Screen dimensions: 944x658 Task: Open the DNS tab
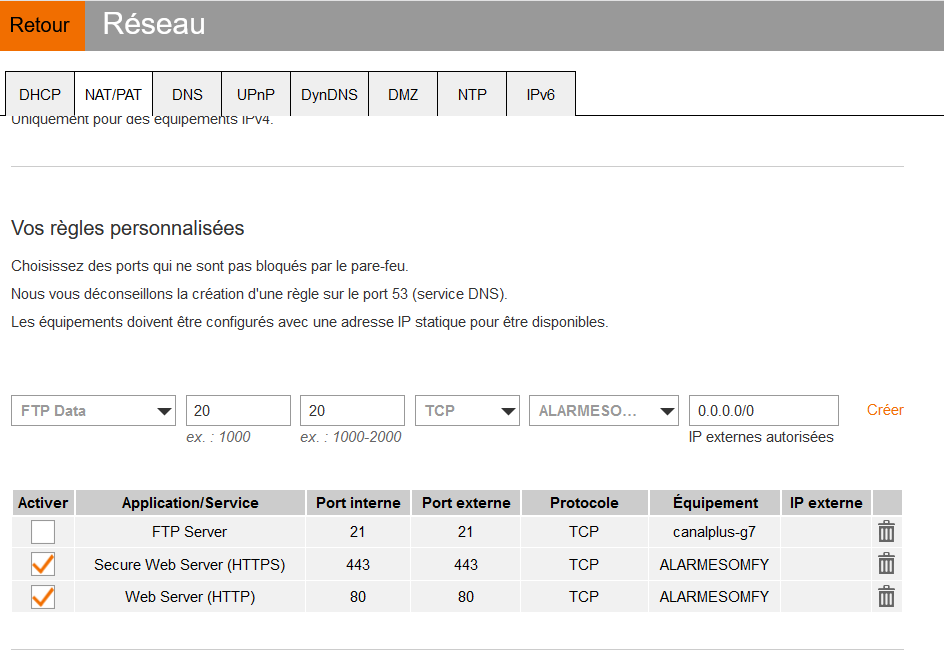pos(187,95)
